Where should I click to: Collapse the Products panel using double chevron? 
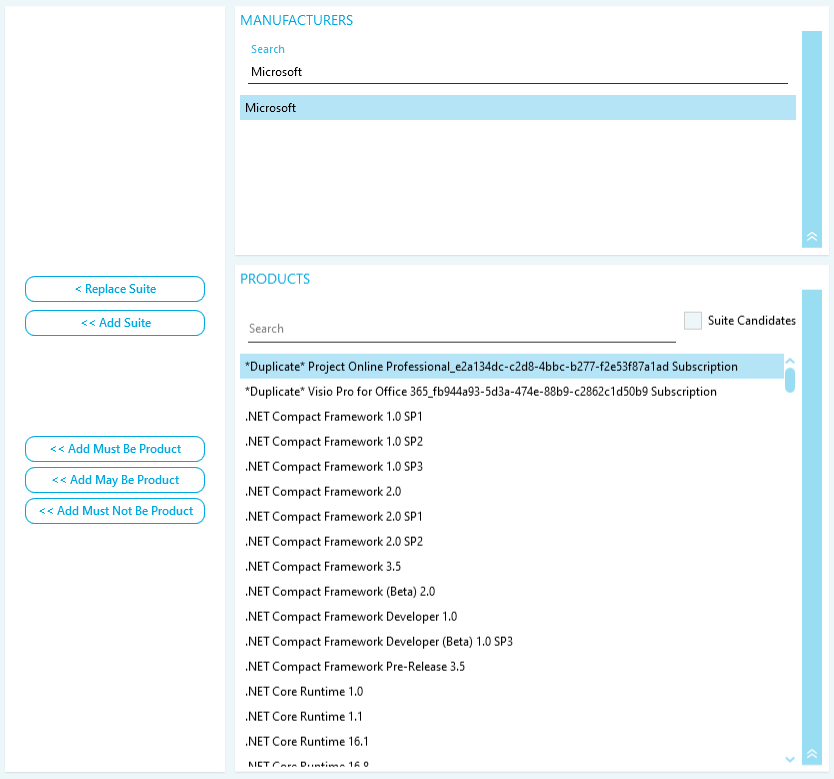point(811,754)
